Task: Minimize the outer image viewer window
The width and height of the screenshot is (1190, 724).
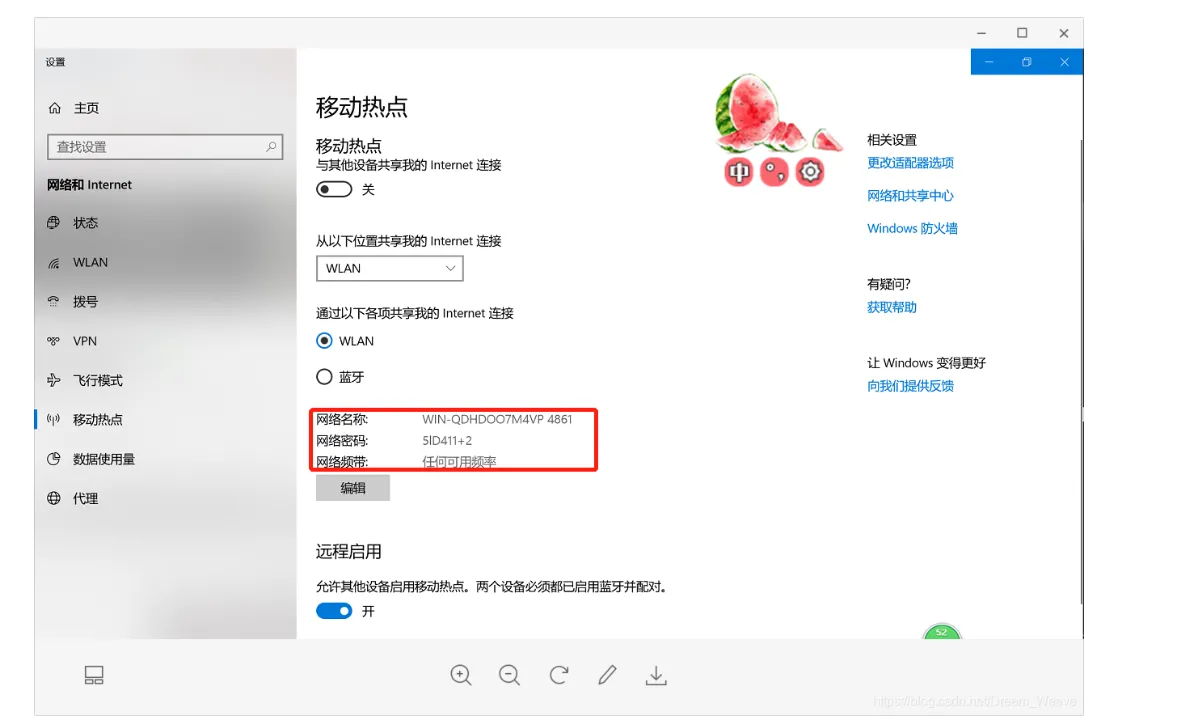Action: (981, 33)
